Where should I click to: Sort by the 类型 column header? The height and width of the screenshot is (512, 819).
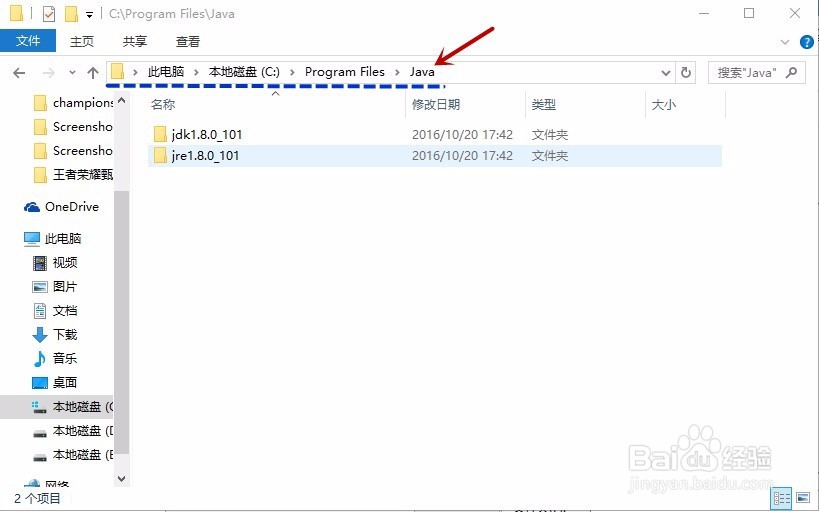[544, 104]
